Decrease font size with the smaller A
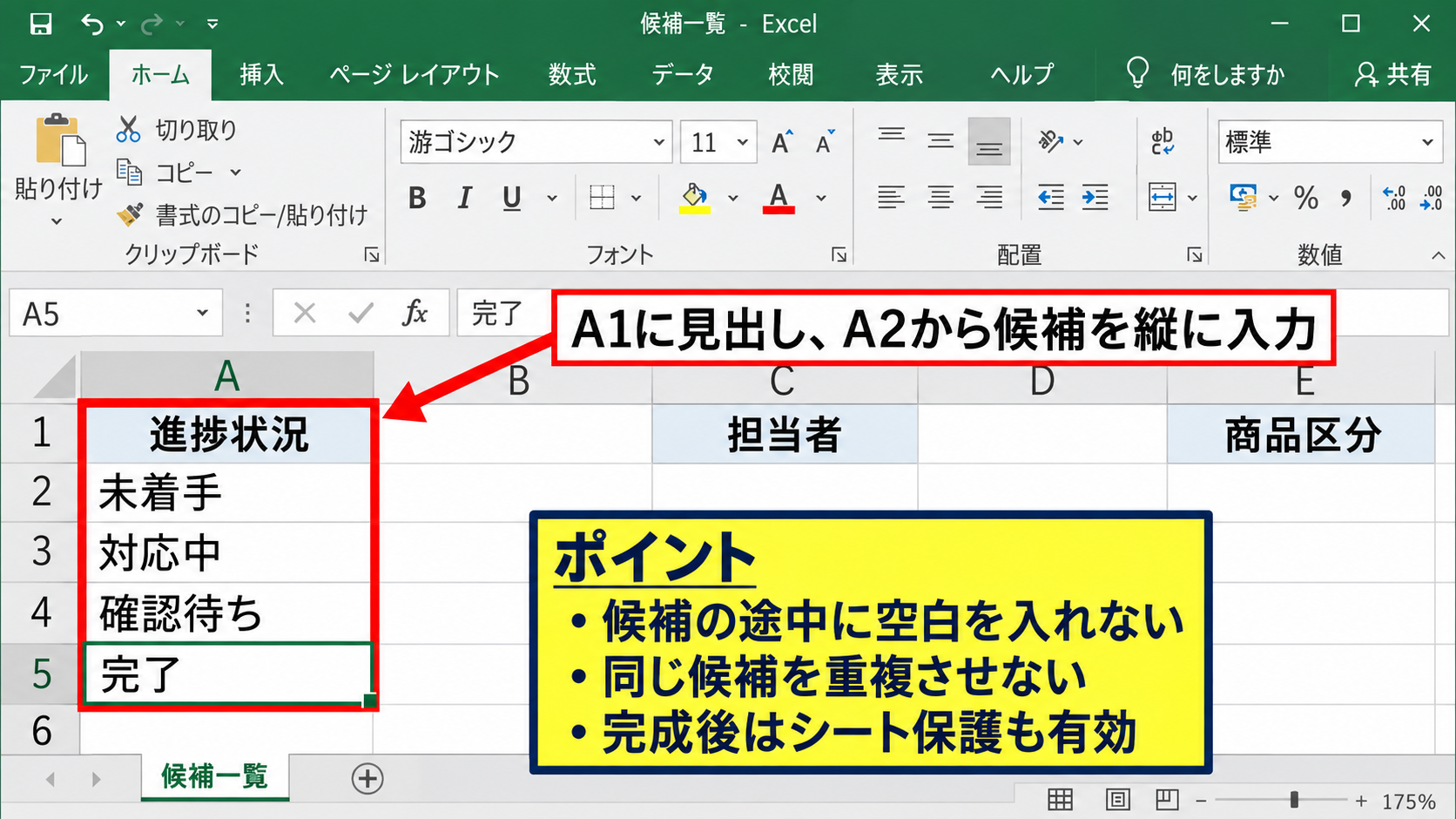This screenshot has width=1456, height=819. (x=825, y=142)
